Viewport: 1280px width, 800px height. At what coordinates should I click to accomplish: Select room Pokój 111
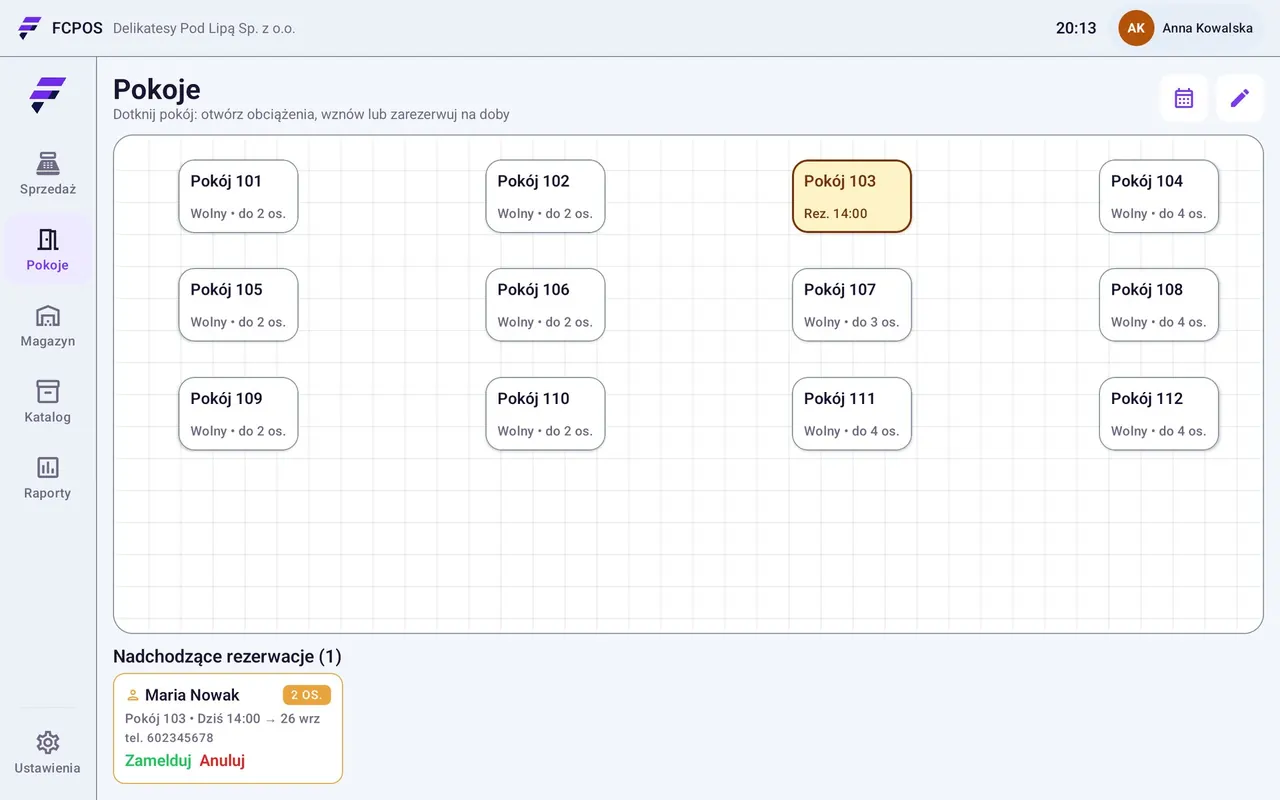pos(852,414)
